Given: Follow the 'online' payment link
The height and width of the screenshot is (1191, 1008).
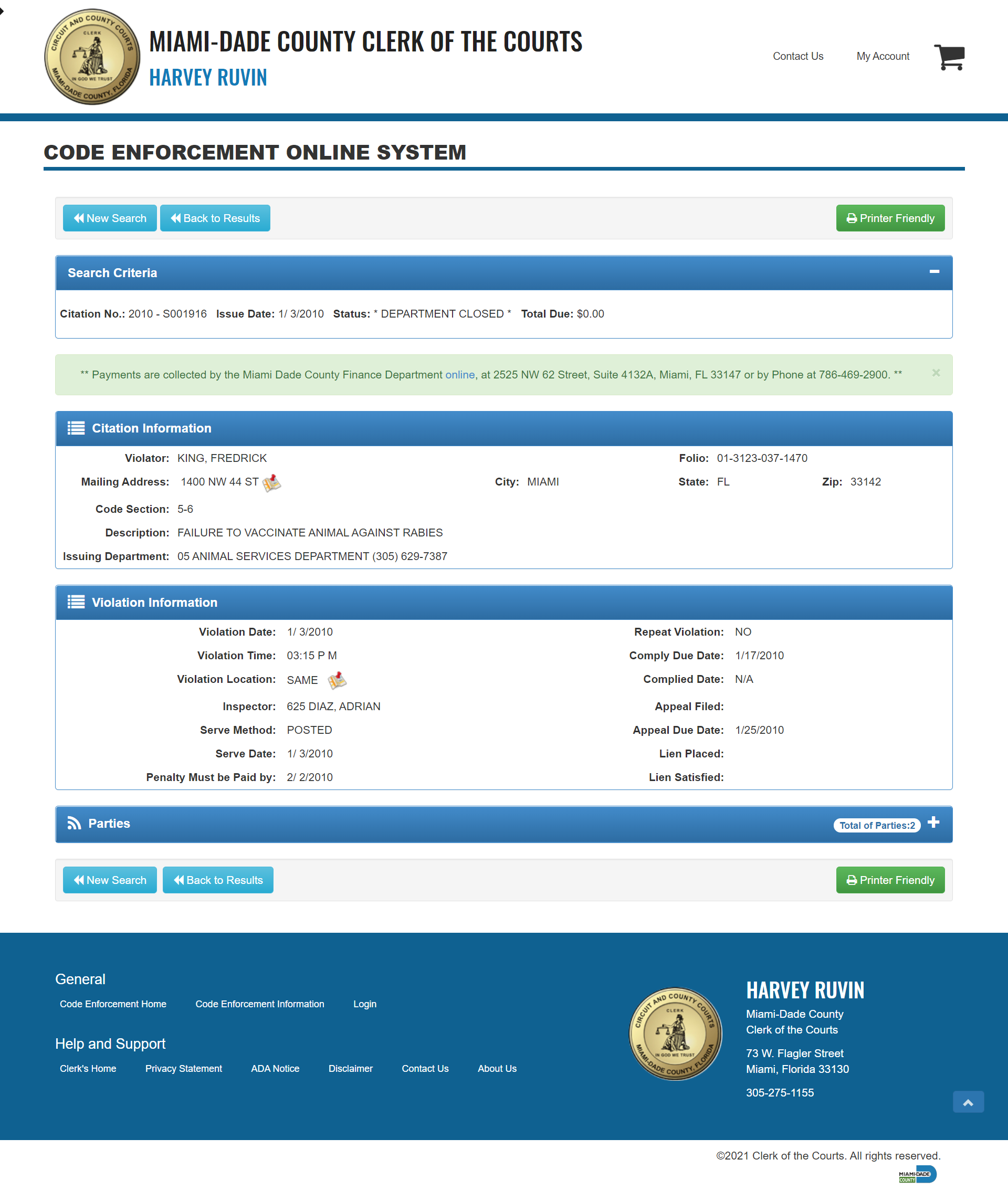Looking at the screenshot, I should coord(460,375).
